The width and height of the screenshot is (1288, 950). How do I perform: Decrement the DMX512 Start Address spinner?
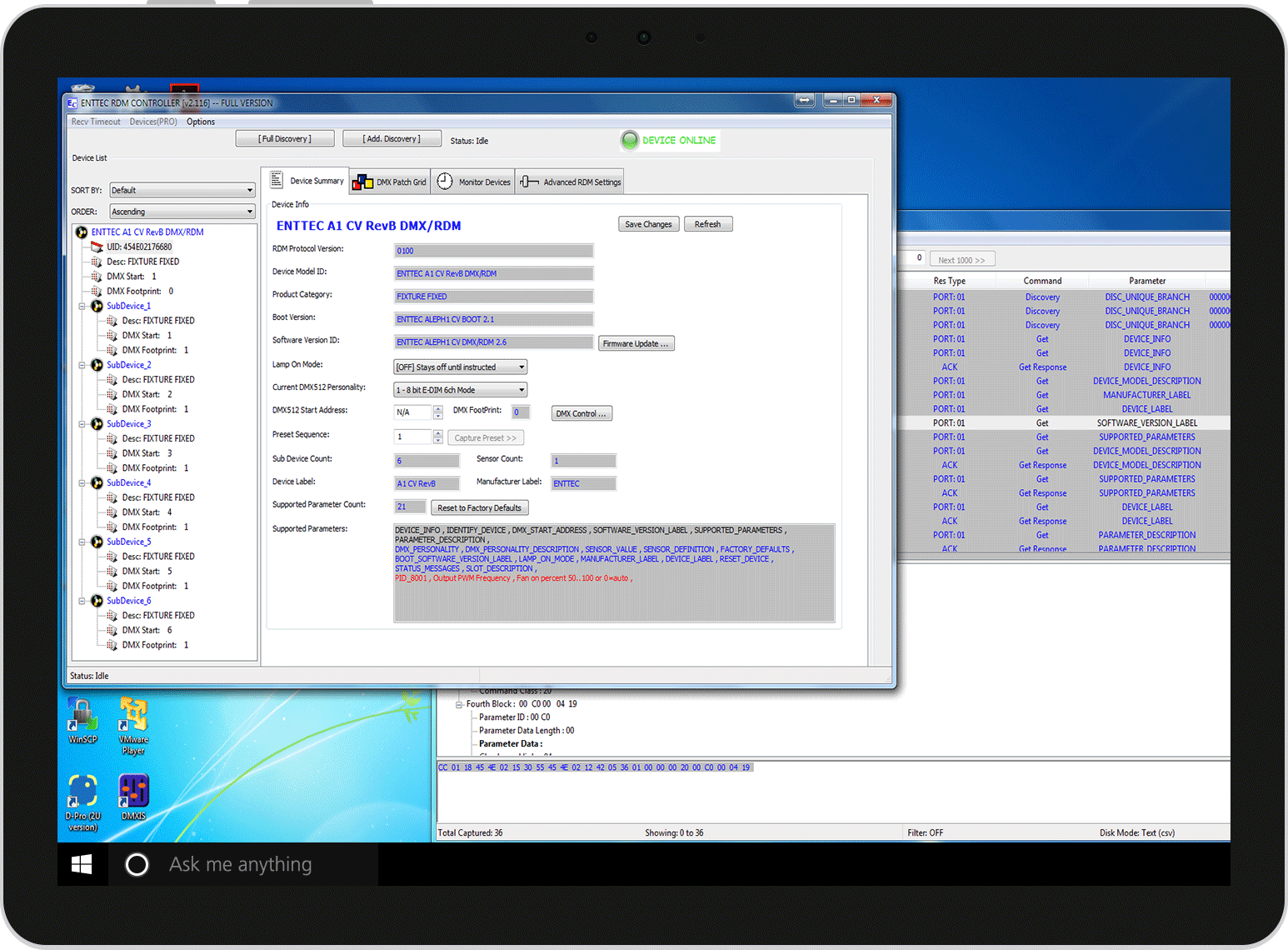438,417
